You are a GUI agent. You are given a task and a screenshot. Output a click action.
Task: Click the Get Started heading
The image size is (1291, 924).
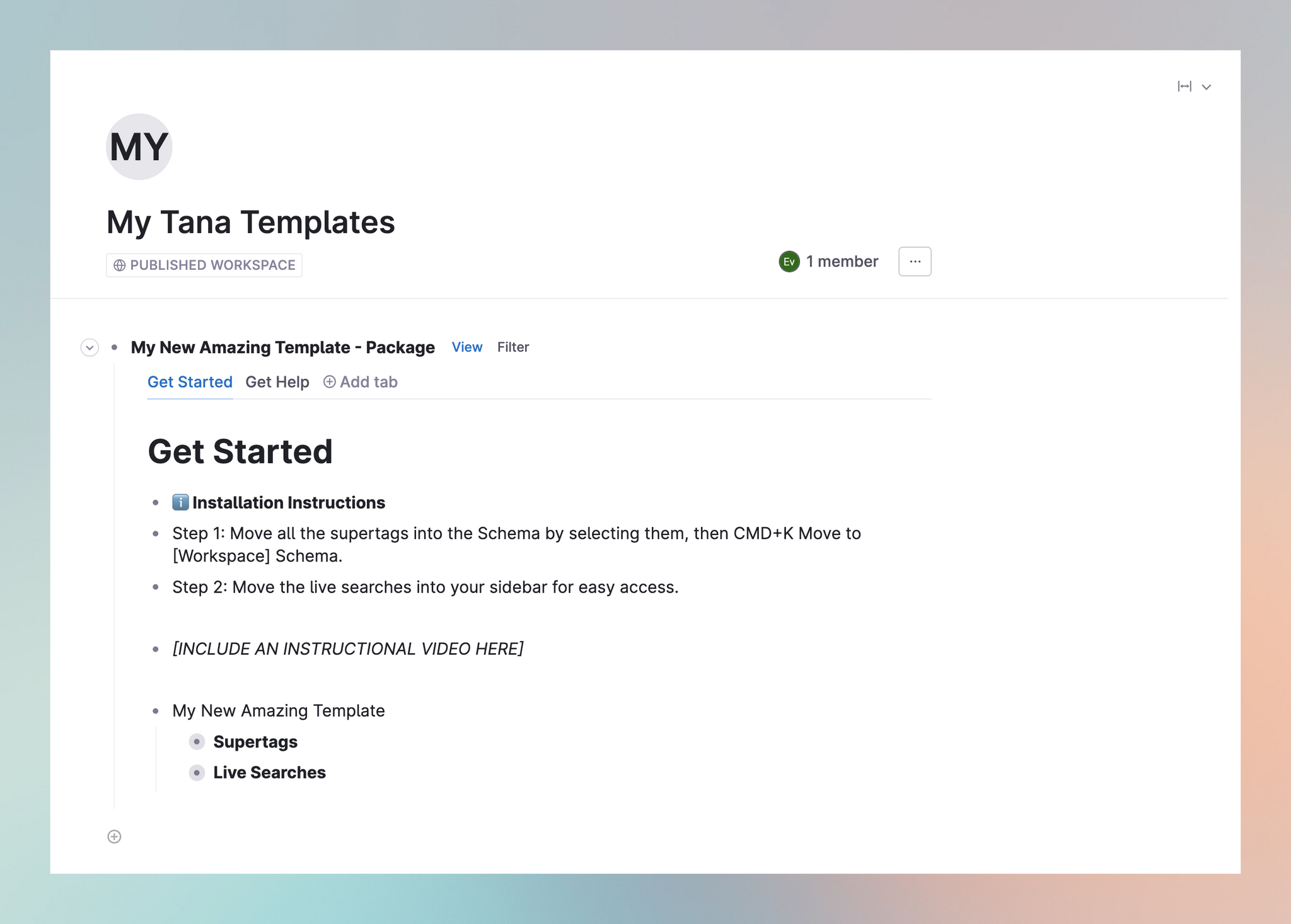(x=240, y=452)
